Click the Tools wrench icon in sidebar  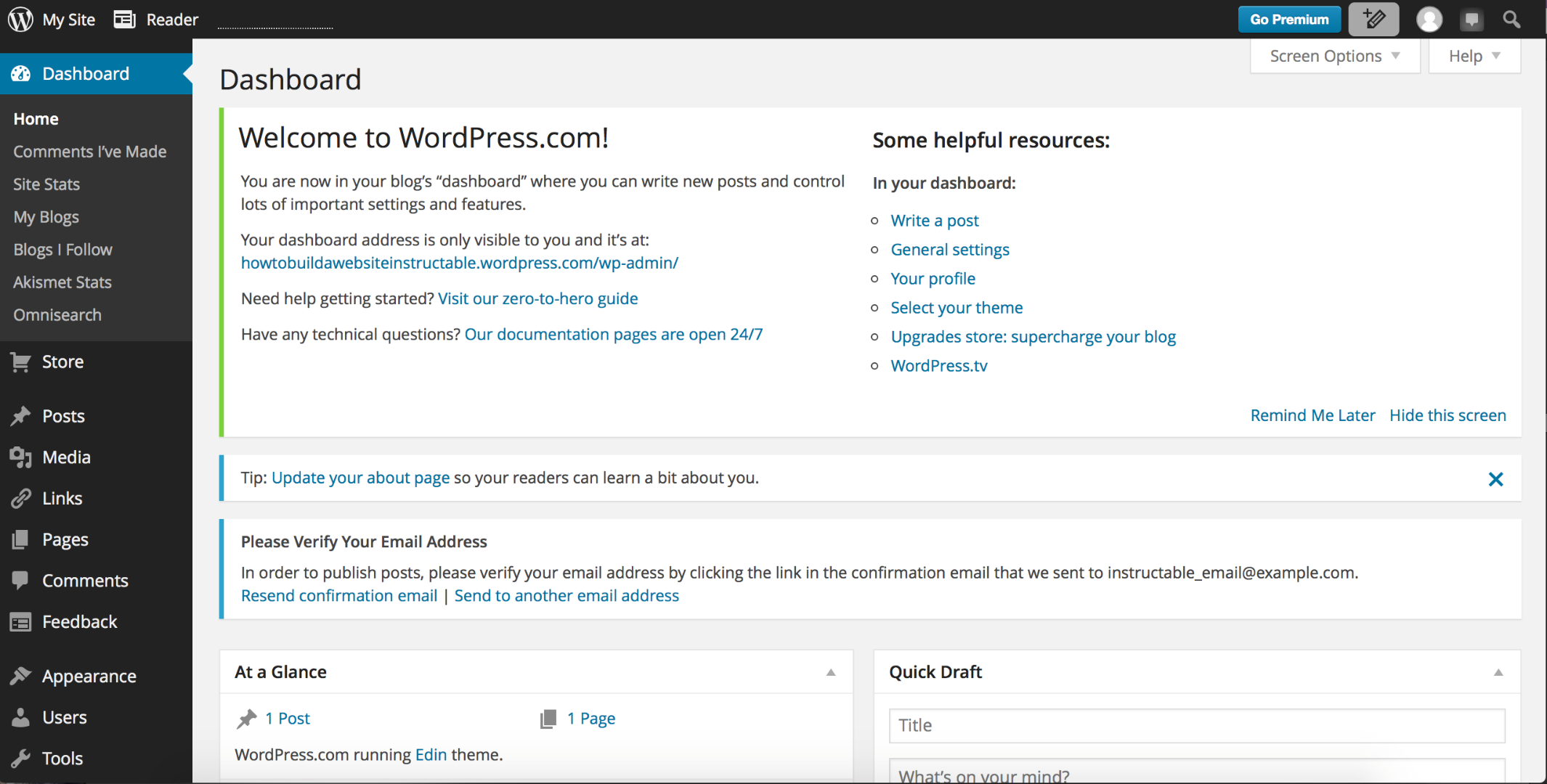pyautogui.click(x=21, y=759)
